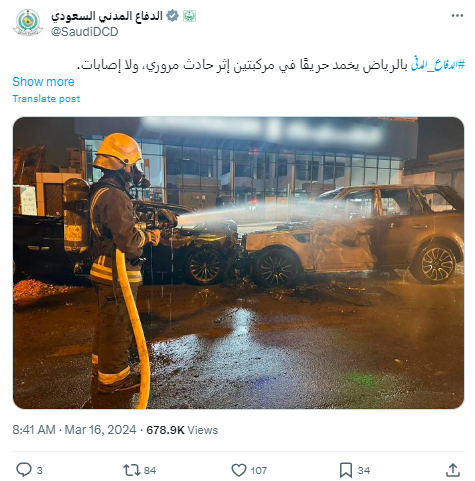Image resolution: width=475 pixels, height=481 pixels.
Task: Click the reply speech bubble icon
Action: [x=24, y=470]
